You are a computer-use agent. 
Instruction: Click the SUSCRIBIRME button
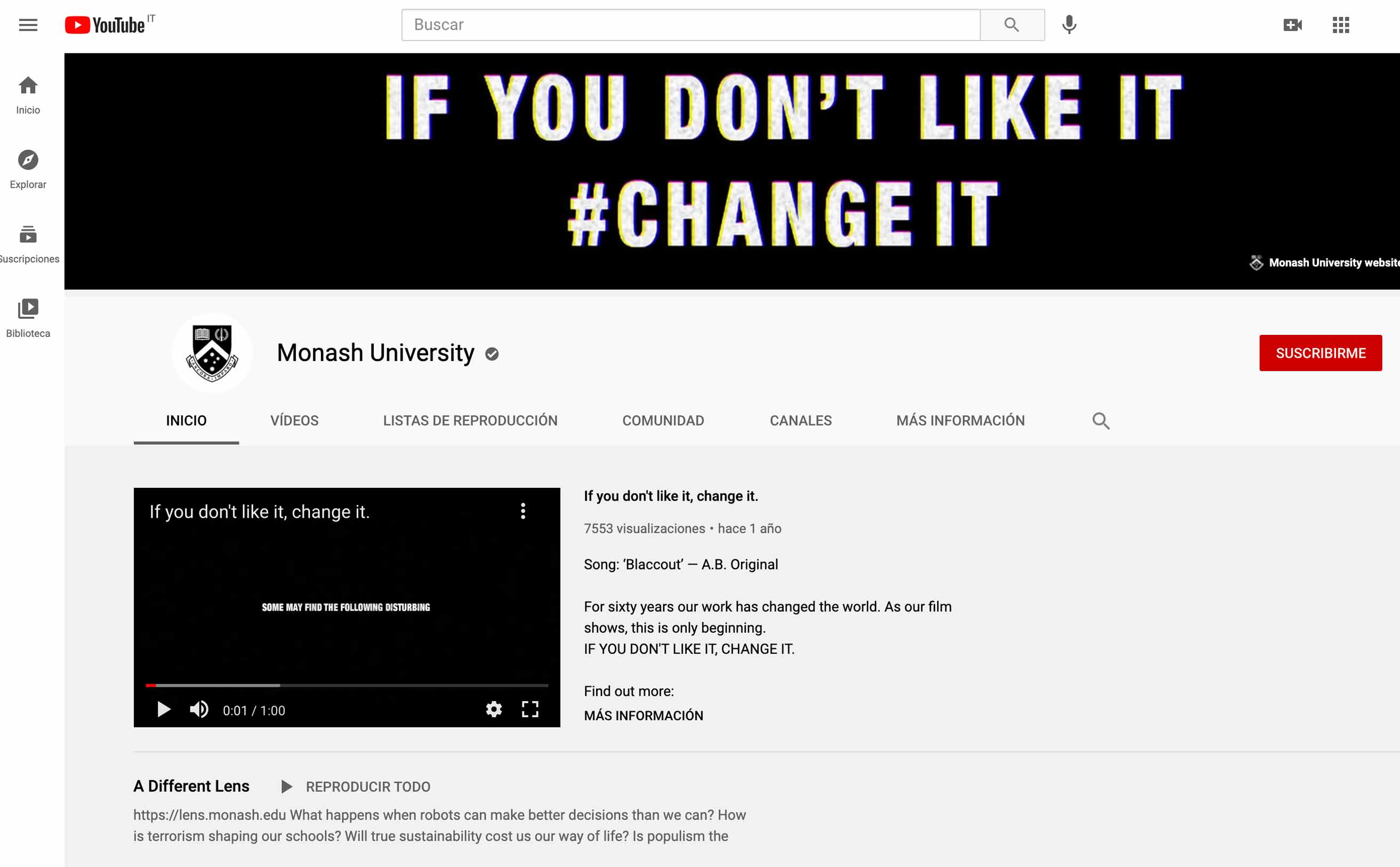[x=1321, y=352]
